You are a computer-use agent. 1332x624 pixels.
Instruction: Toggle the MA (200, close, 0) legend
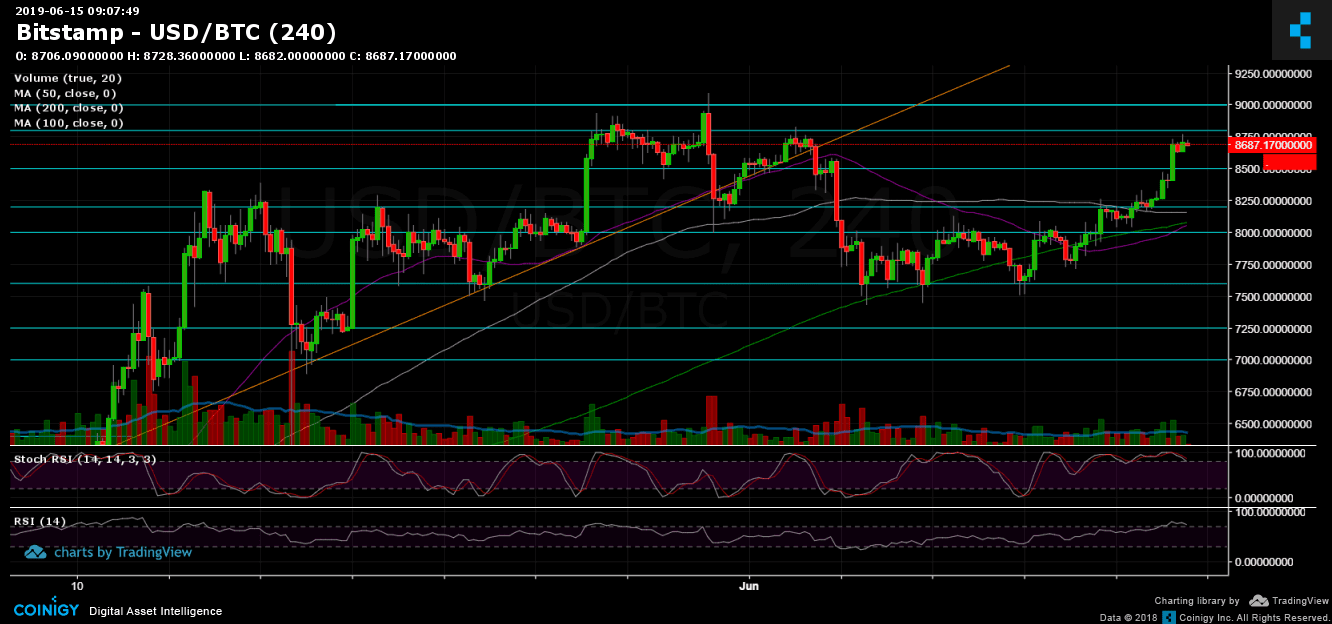(x=68, y=108)
